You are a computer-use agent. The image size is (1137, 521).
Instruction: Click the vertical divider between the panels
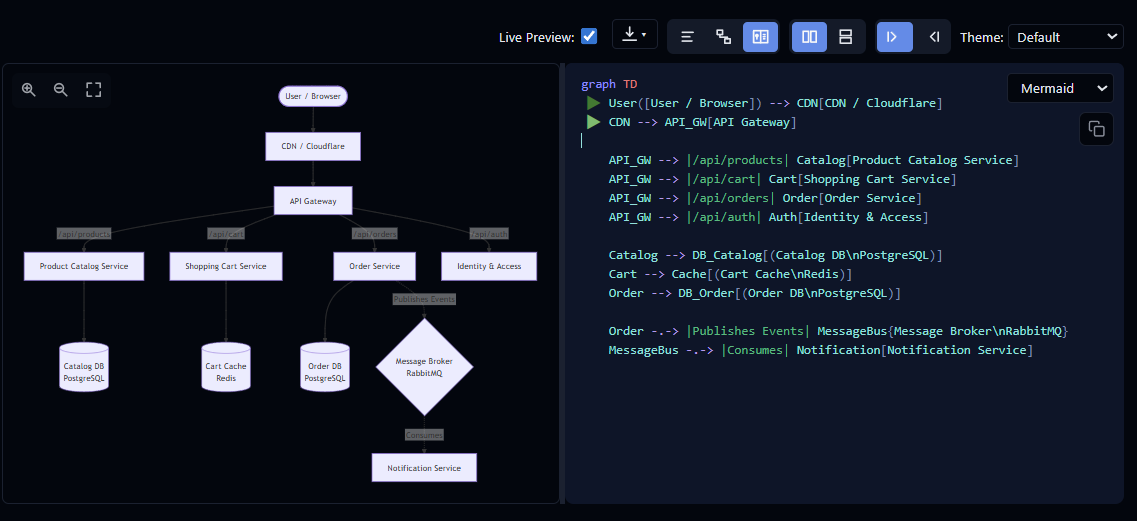coord(562,283)
